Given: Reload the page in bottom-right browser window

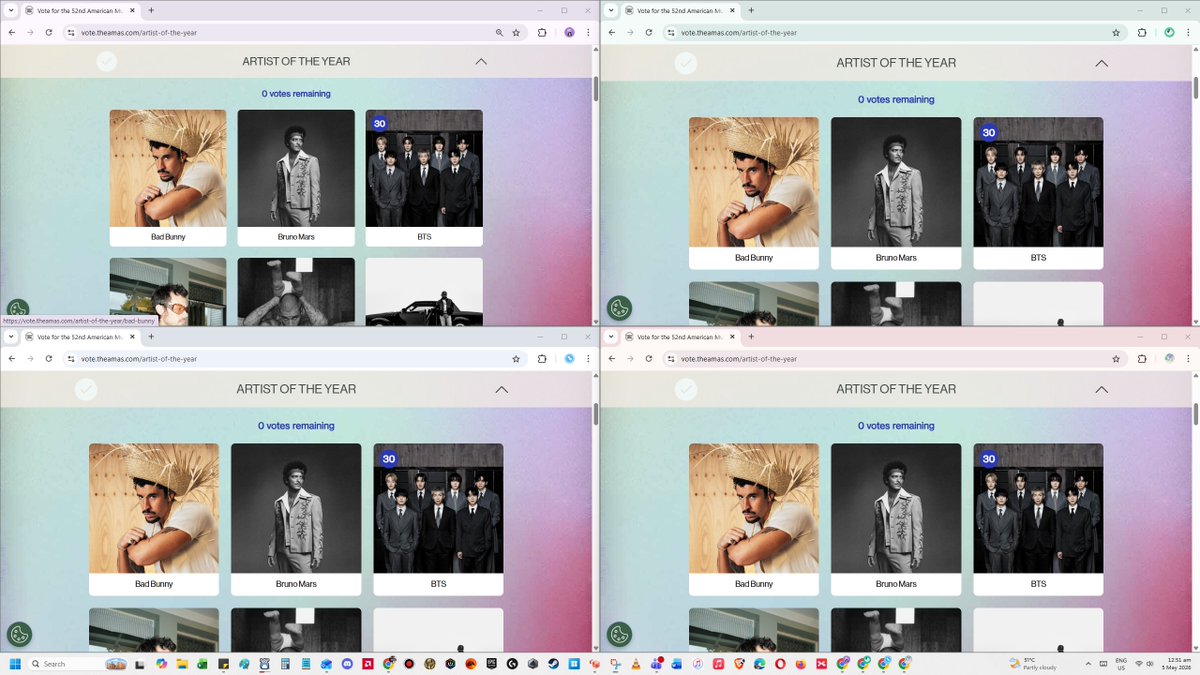Looking at the screenshot, I should coord(649,358).
